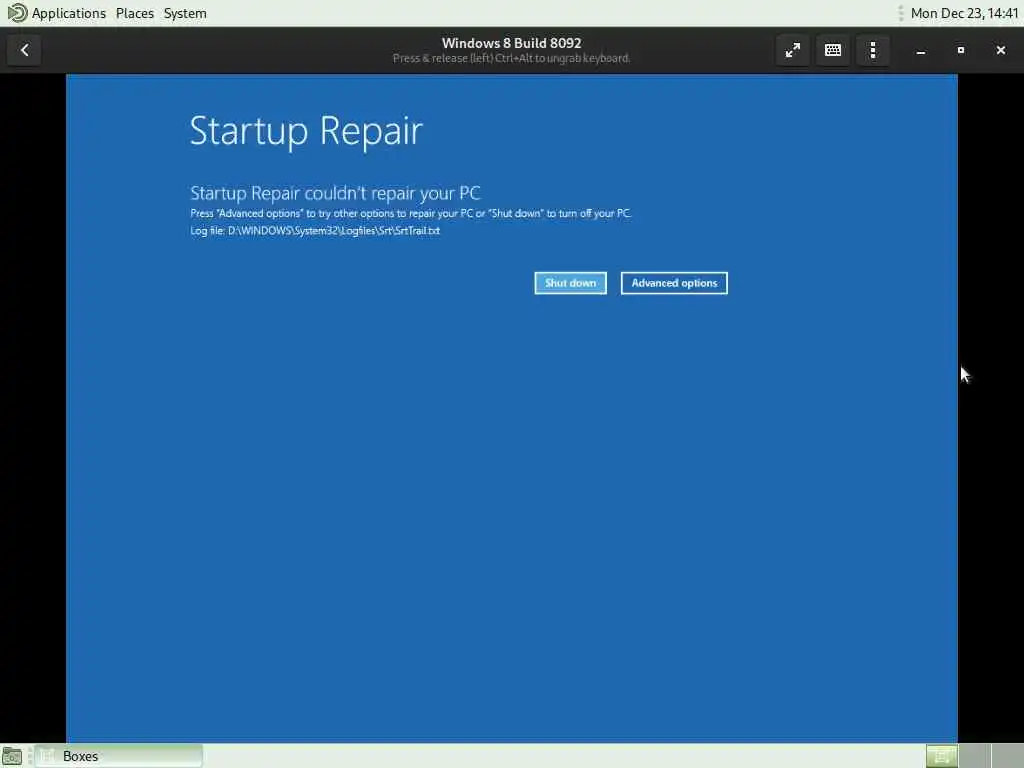This screenshot has width=1024, height=768.
Task: Open the keyboard shortcuts icon
Action: coord(833,50)
